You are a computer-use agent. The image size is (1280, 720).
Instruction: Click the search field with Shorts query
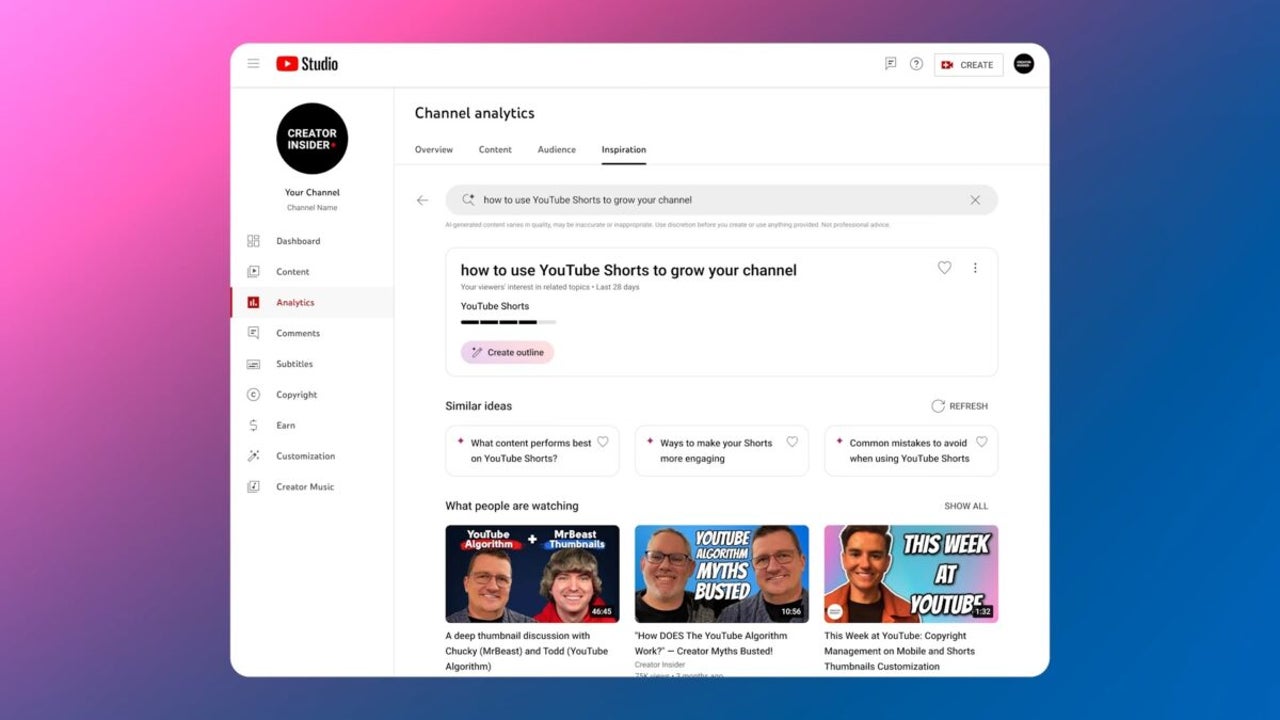click(x=721, y=200)
